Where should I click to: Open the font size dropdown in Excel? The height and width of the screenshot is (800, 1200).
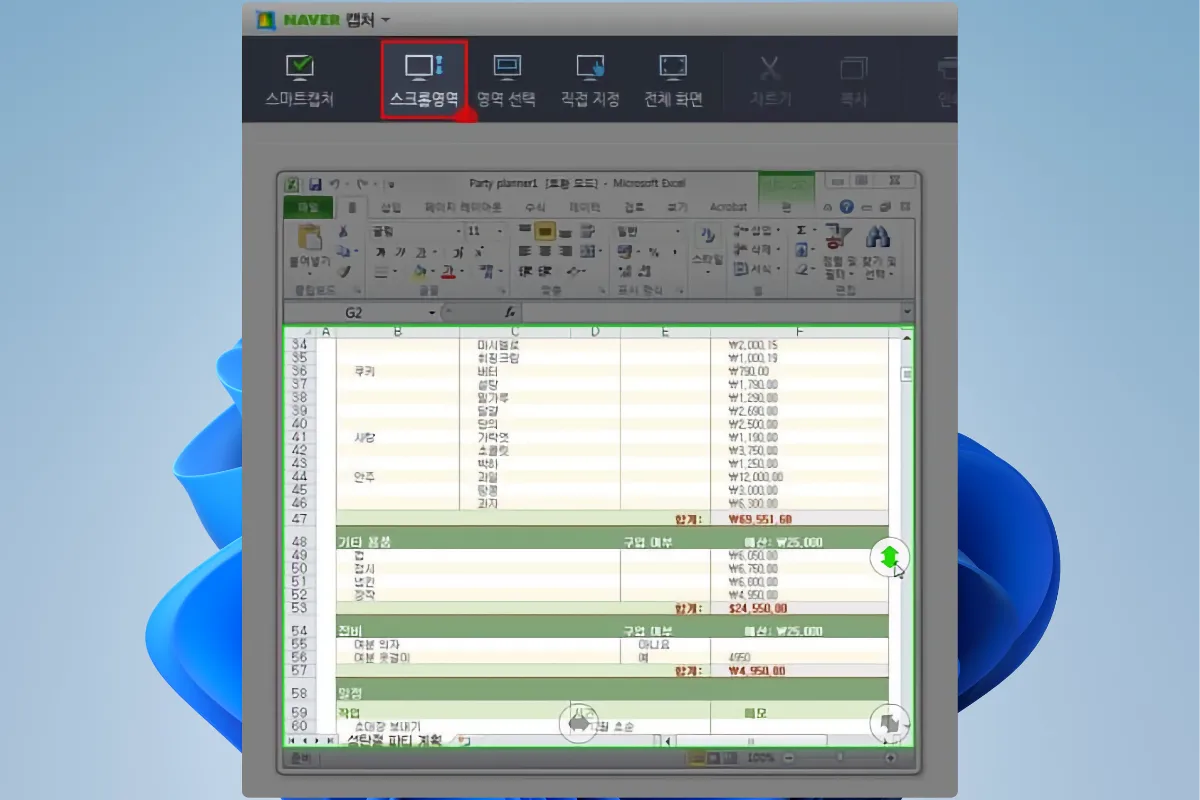pos(499,231)
